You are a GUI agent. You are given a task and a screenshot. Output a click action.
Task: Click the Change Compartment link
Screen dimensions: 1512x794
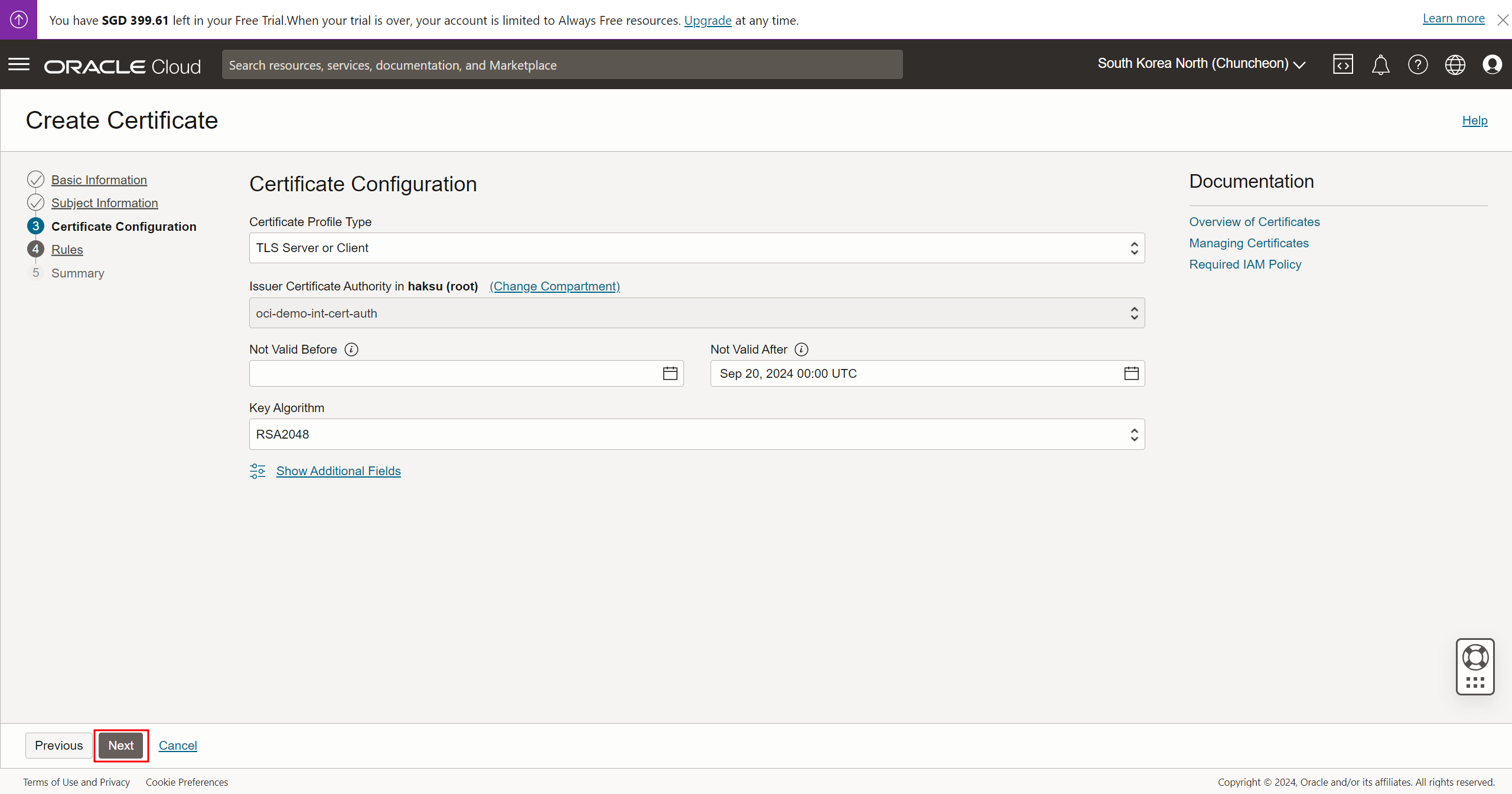click(x=555, y=286)
